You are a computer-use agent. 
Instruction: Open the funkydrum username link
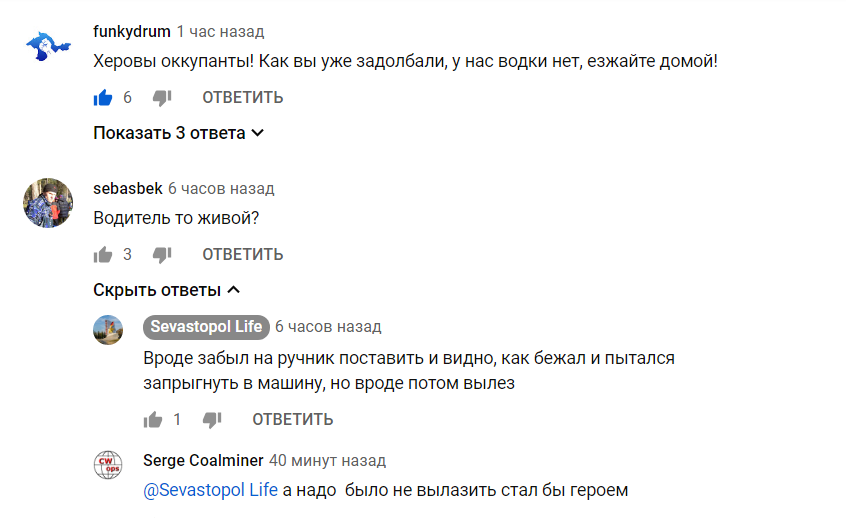click(x=132, y=32)
